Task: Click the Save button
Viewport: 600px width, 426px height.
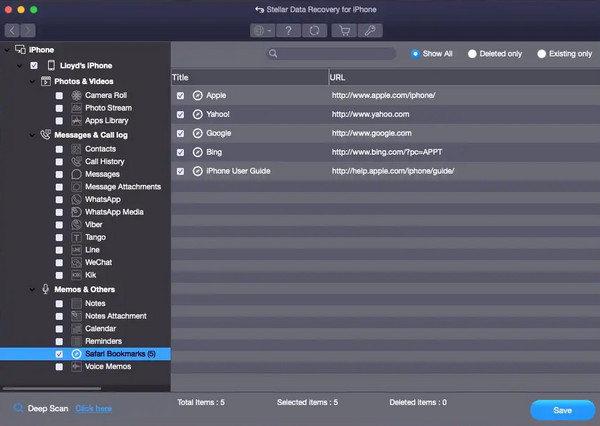Action: (x=562, y=410)
